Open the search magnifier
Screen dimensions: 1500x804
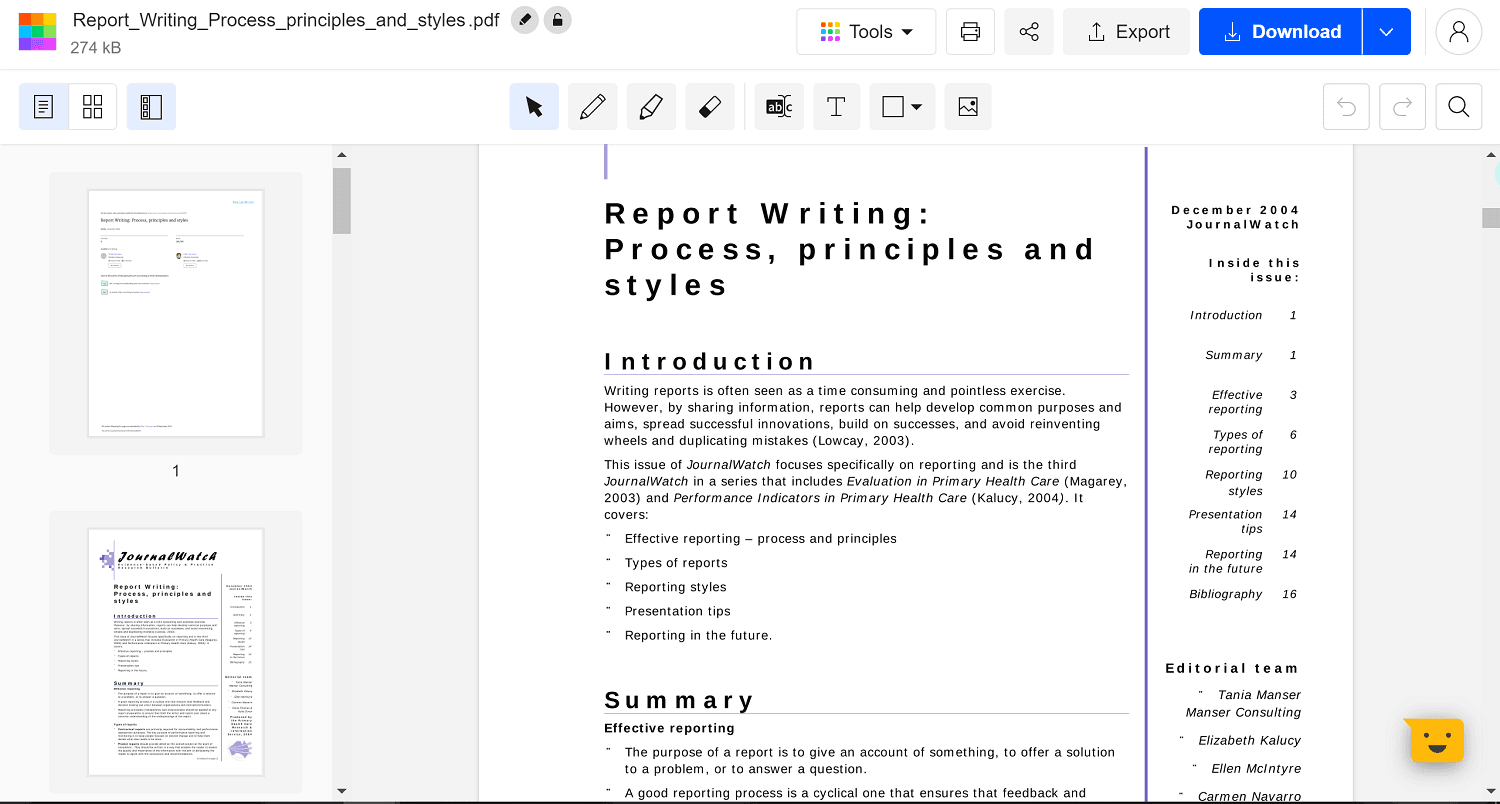point(1459,107)
